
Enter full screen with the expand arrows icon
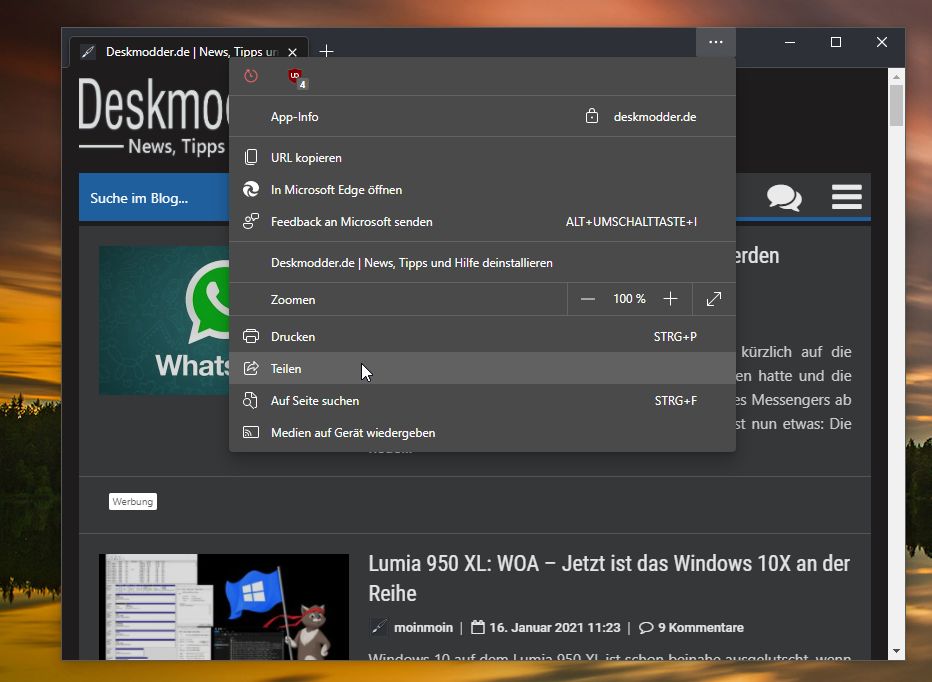pyautogui.click(x=714, y=299)
